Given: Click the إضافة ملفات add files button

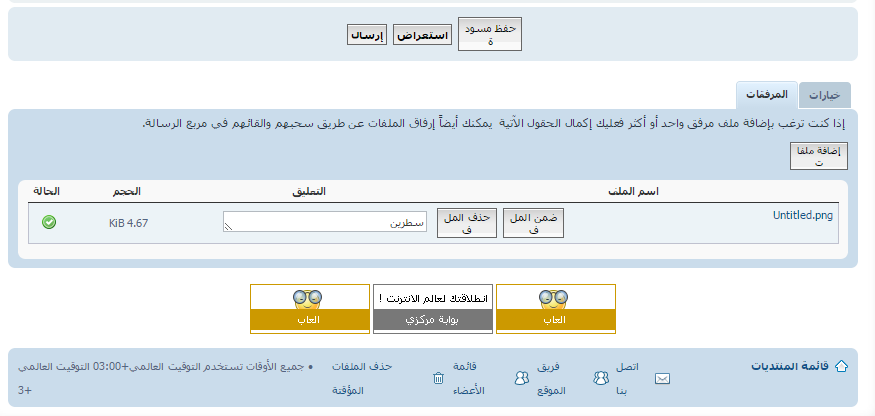Looking at the screenshot, I should click(x=818, y=155).
